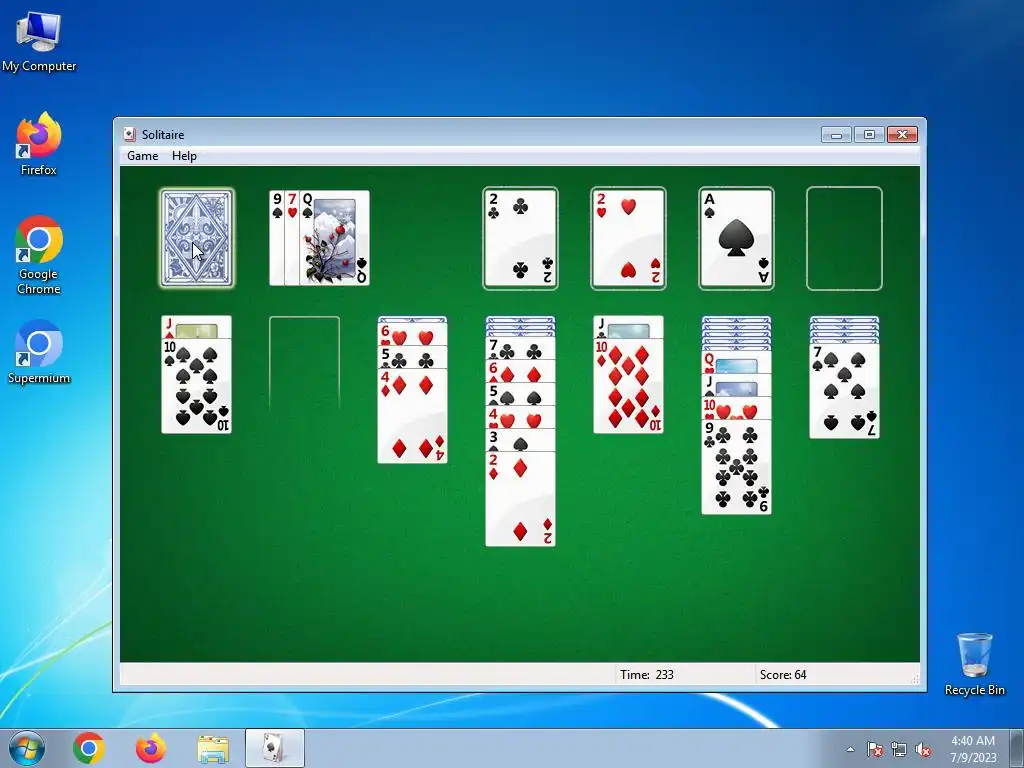
Task: Open the Windows Start menu
Action: coord(27,748)
